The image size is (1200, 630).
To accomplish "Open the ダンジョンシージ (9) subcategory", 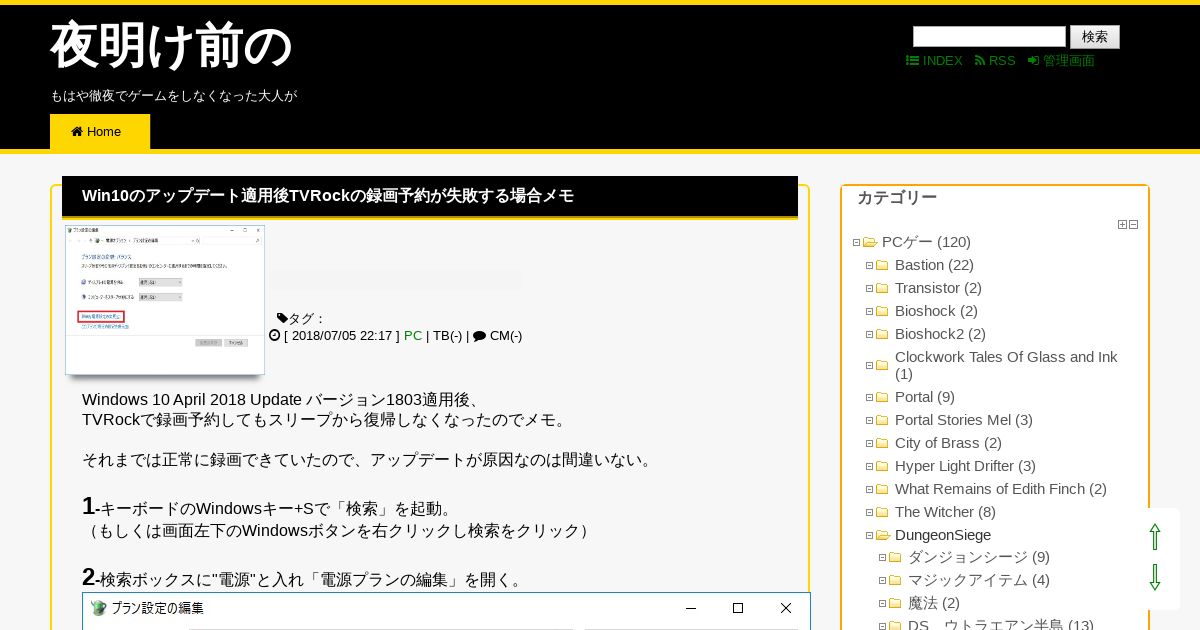I will tap(978, 557).
